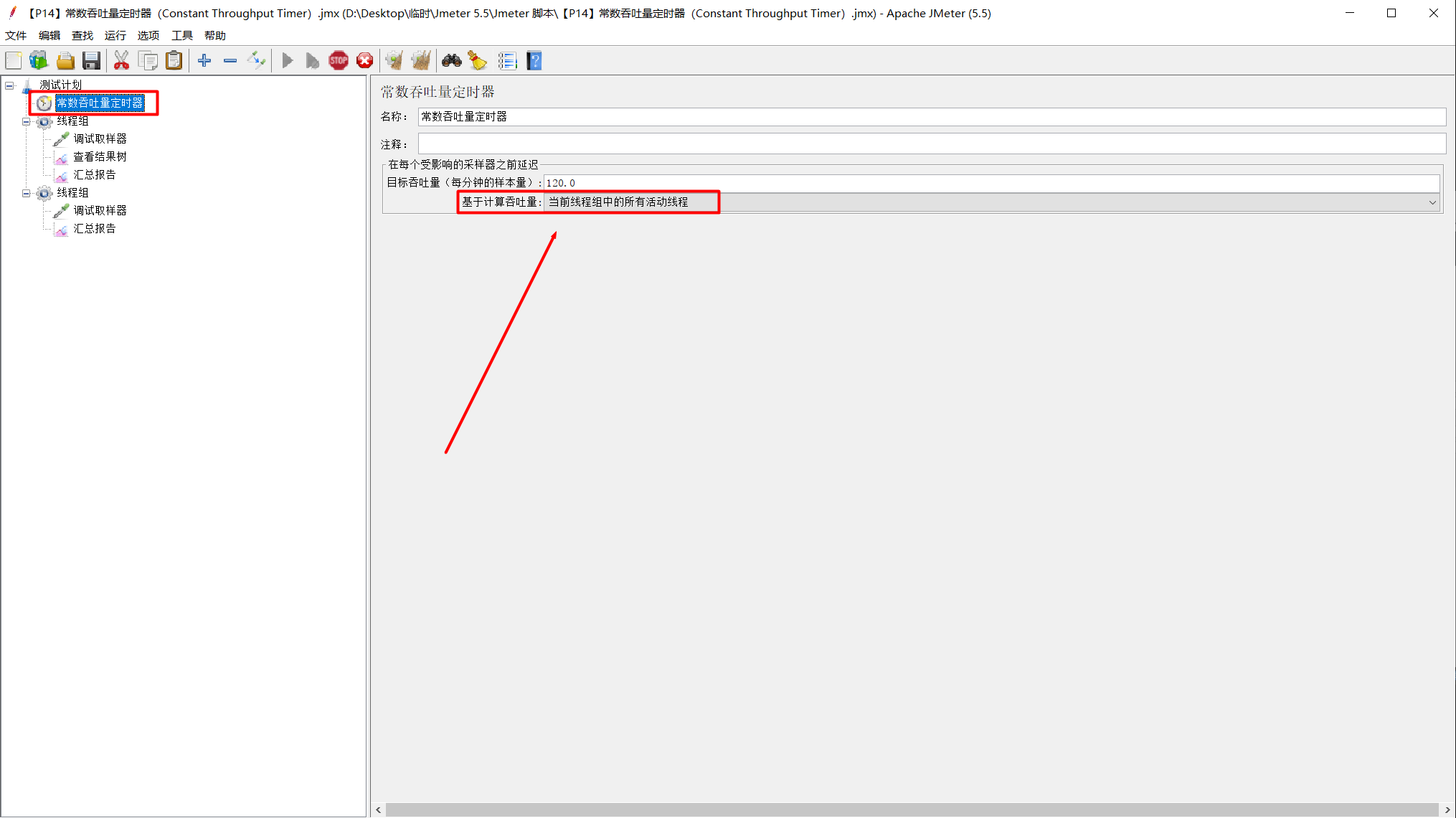This screenshot has height=818, width=1456.
Task: Click the Save floppy disk icon
Action: click(91, 61)
